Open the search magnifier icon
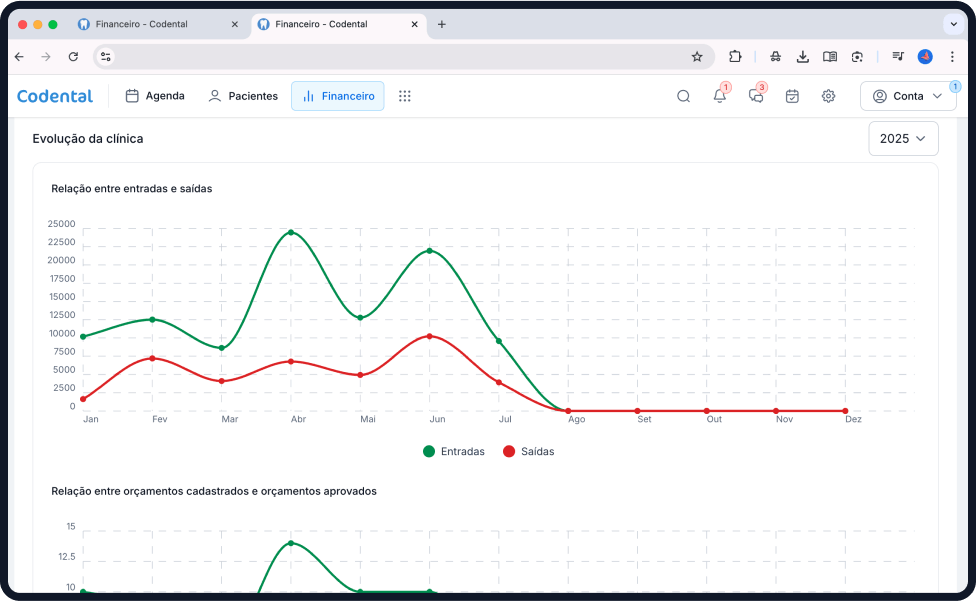 pyautogui.click(x=683, y=96)
